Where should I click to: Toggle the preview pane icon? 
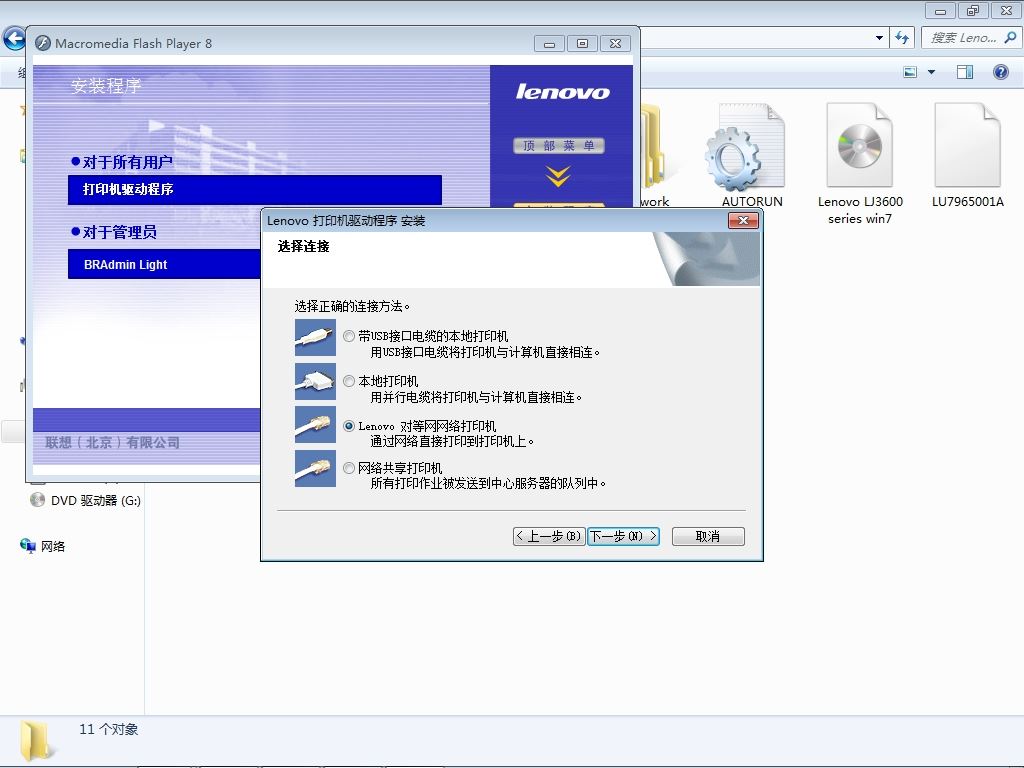(x=965, y=72)
